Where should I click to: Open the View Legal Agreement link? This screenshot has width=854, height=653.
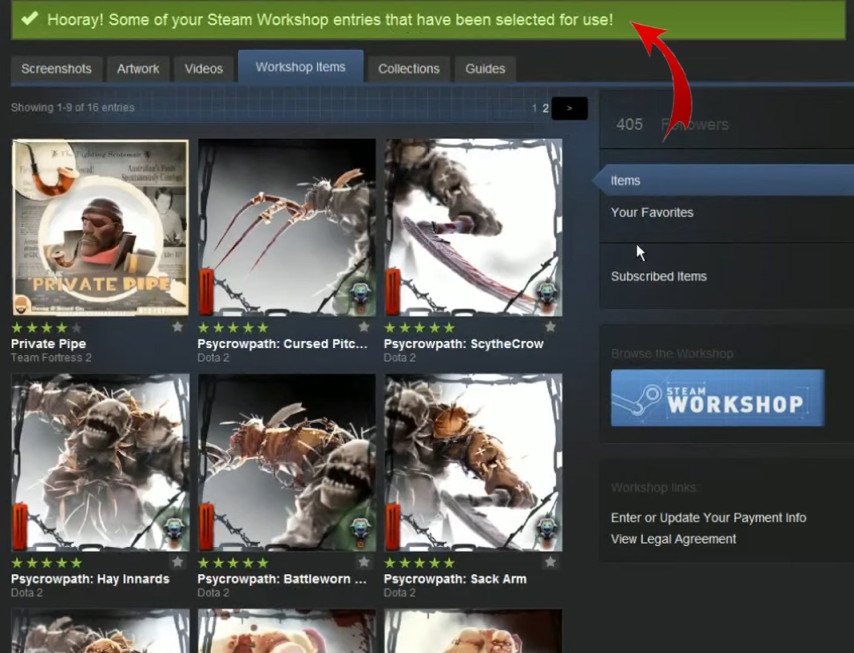coord(673,539)
